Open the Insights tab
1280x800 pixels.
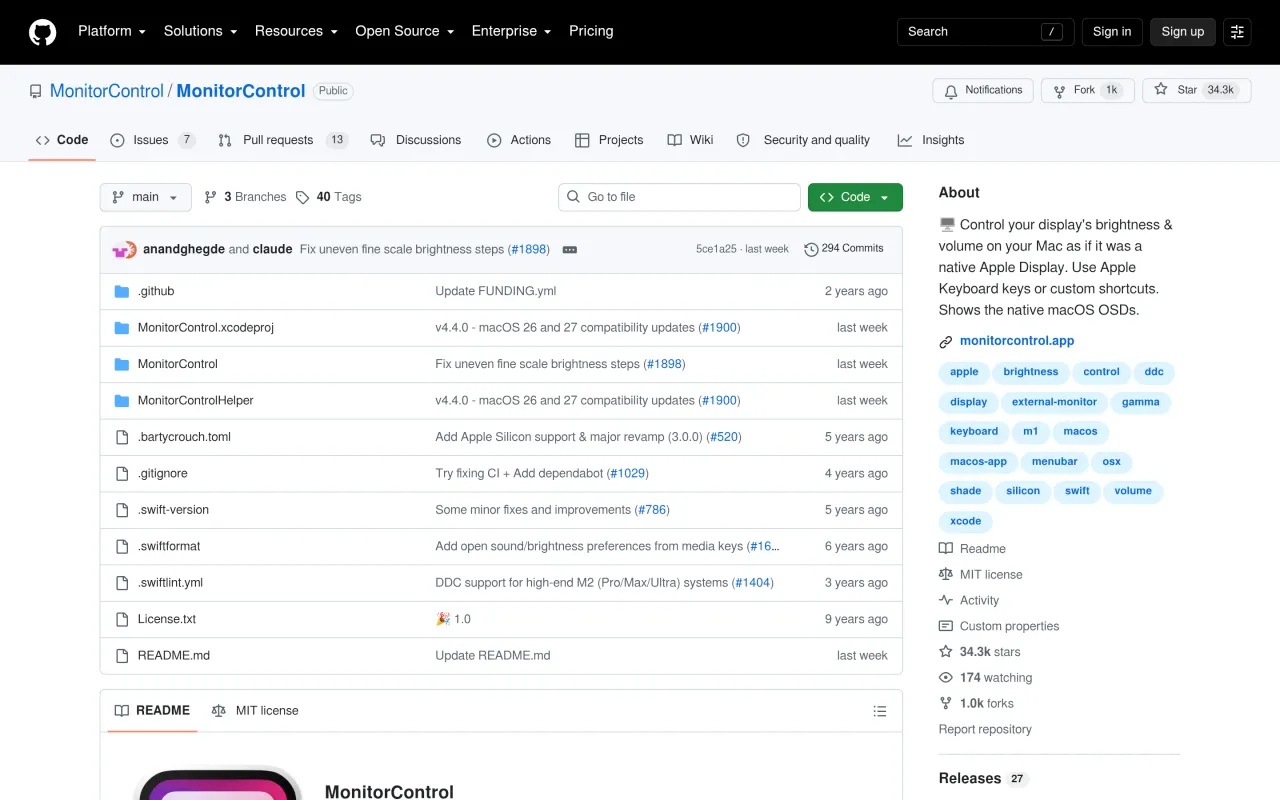pos(931,141)
